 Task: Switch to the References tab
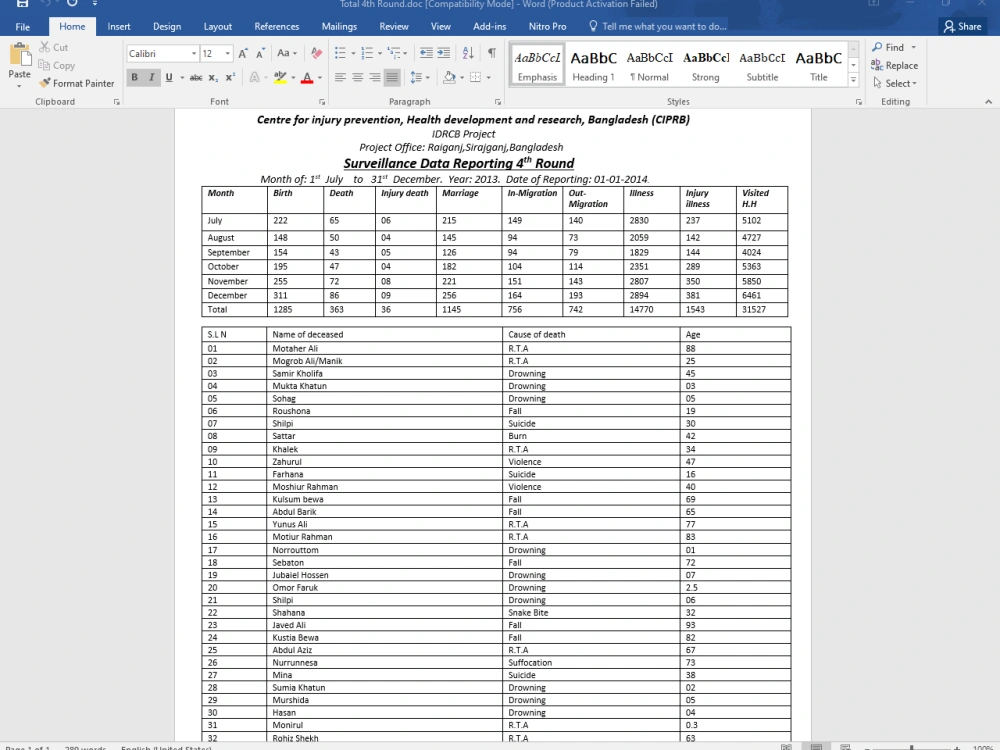pos(277,26)
